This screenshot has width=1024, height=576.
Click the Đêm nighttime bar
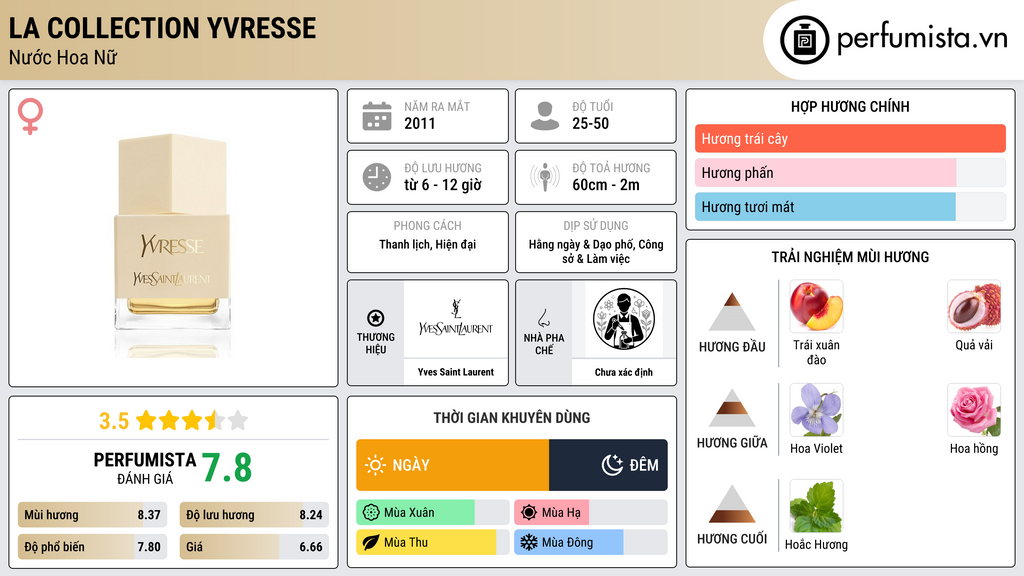coord(608,465)
